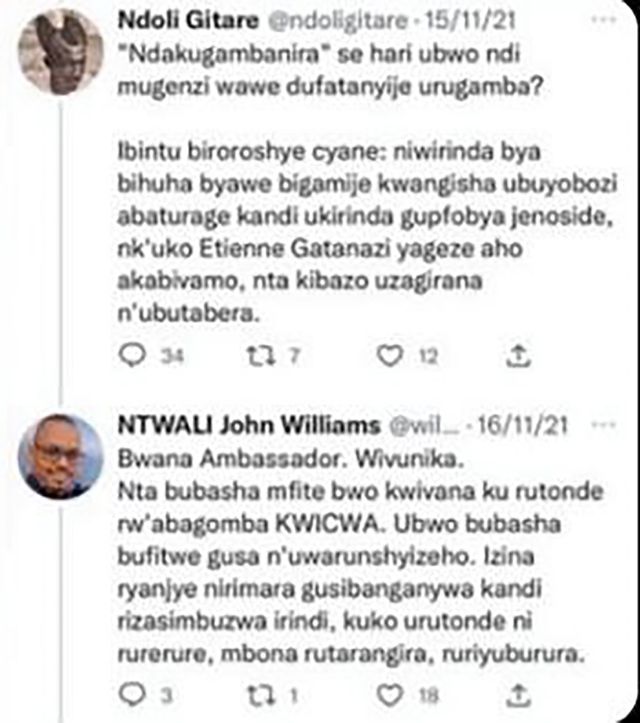Retweet NTWALI John Williams' tweet
This screenshot has width=640, height=723.
tap(261, 695)
